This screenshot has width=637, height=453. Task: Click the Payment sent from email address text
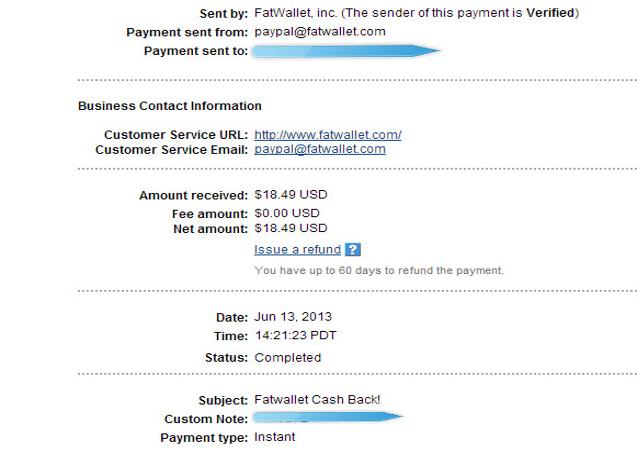point(320,32)
